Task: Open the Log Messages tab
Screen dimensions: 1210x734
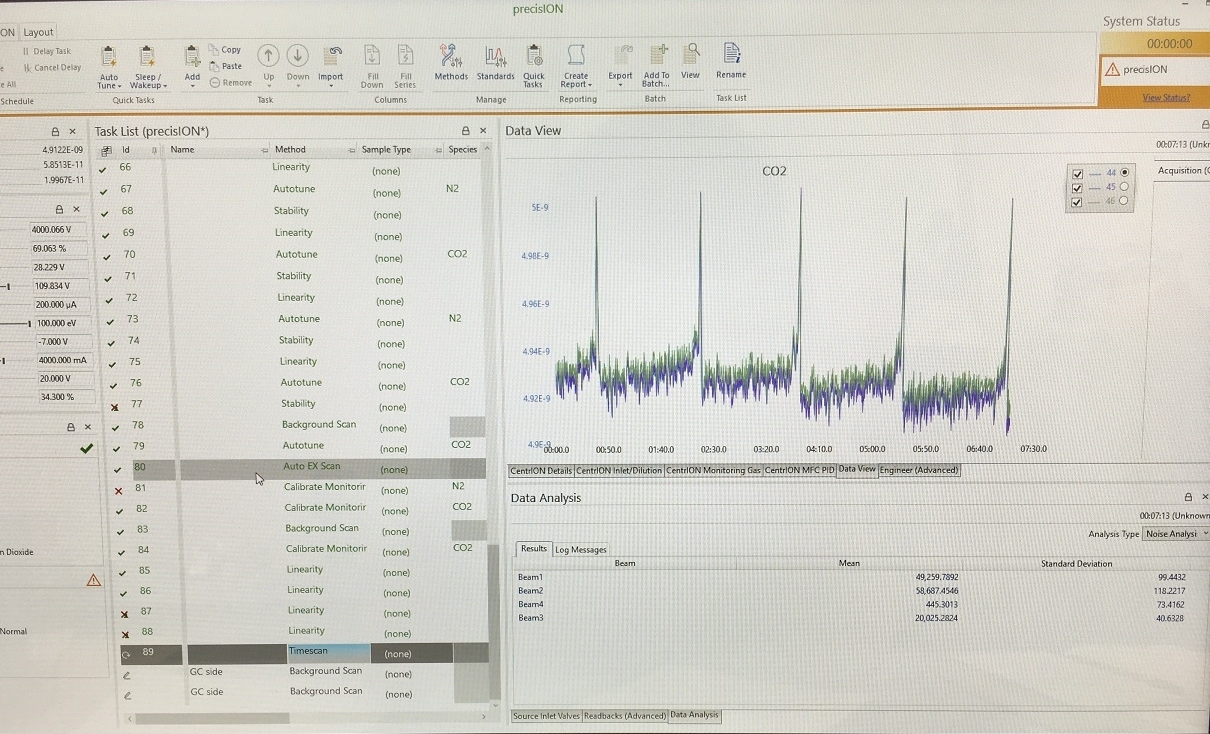Action: pos(581,549)
